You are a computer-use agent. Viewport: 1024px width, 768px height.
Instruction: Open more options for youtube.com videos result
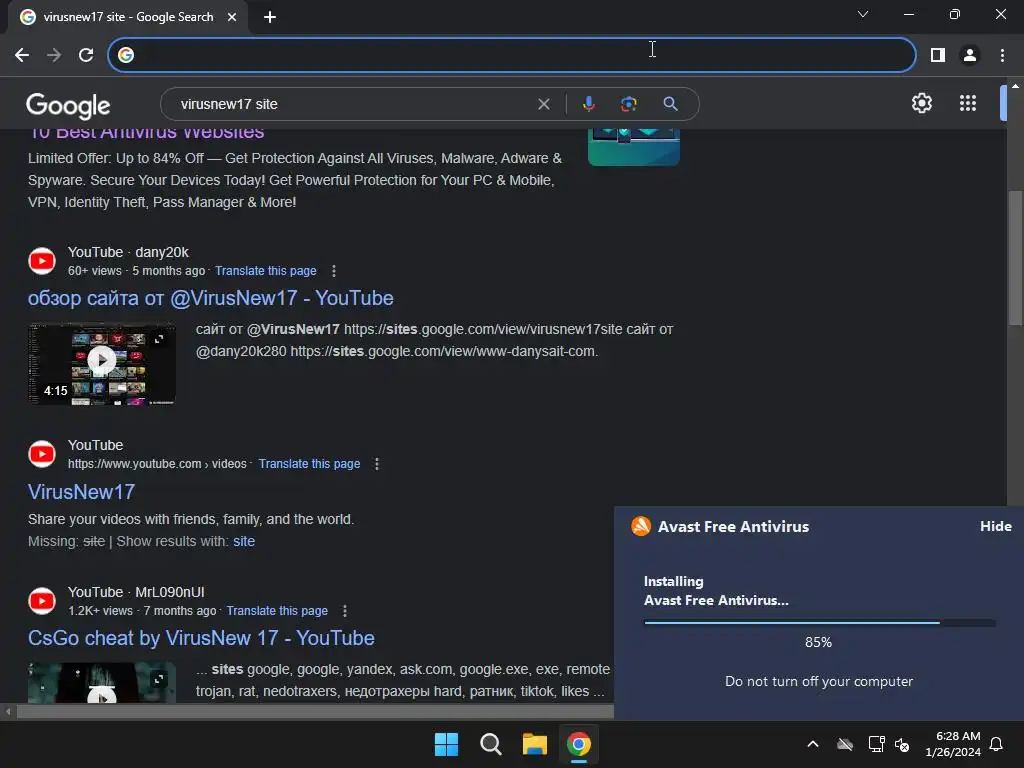(377, 464)
